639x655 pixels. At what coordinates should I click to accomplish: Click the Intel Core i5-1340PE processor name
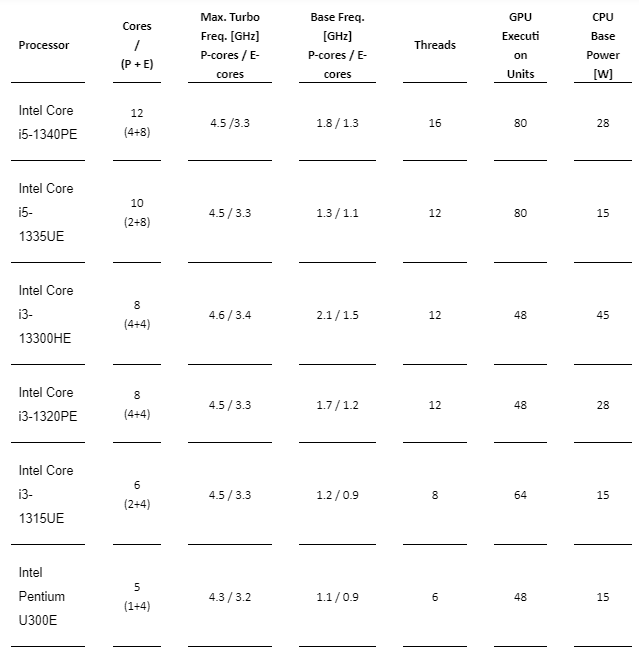[x=48, y=123]
